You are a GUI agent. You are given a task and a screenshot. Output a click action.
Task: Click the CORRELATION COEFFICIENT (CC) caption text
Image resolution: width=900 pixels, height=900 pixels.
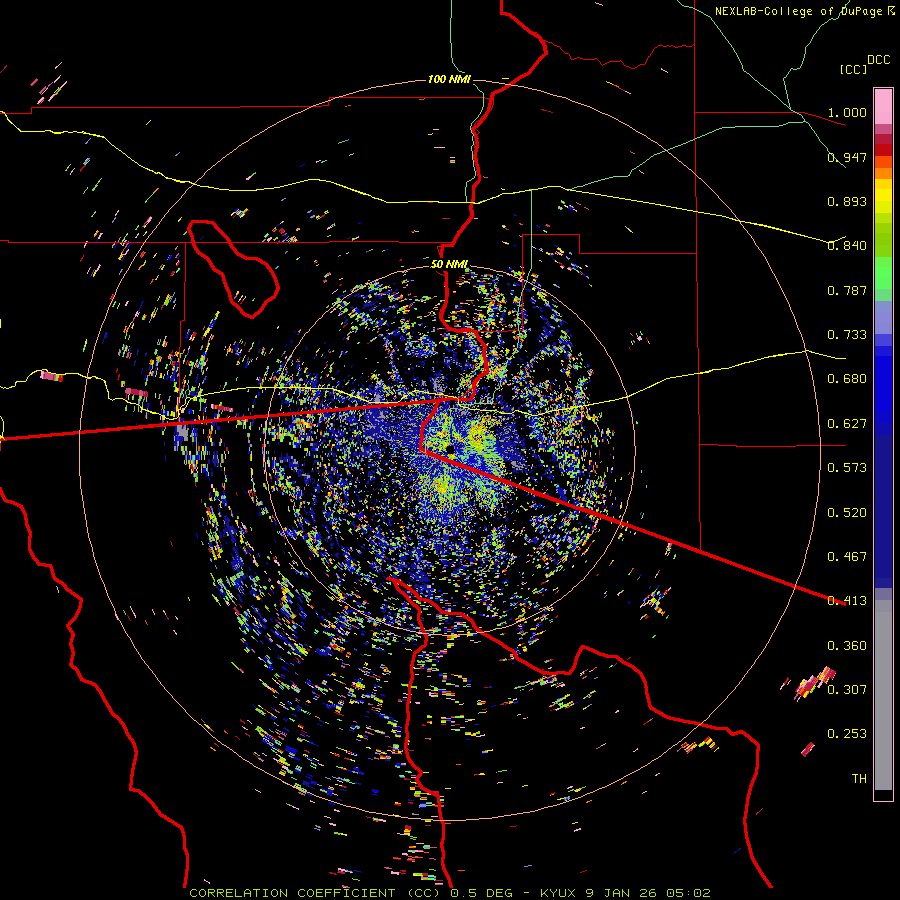(x=315, y=893)
